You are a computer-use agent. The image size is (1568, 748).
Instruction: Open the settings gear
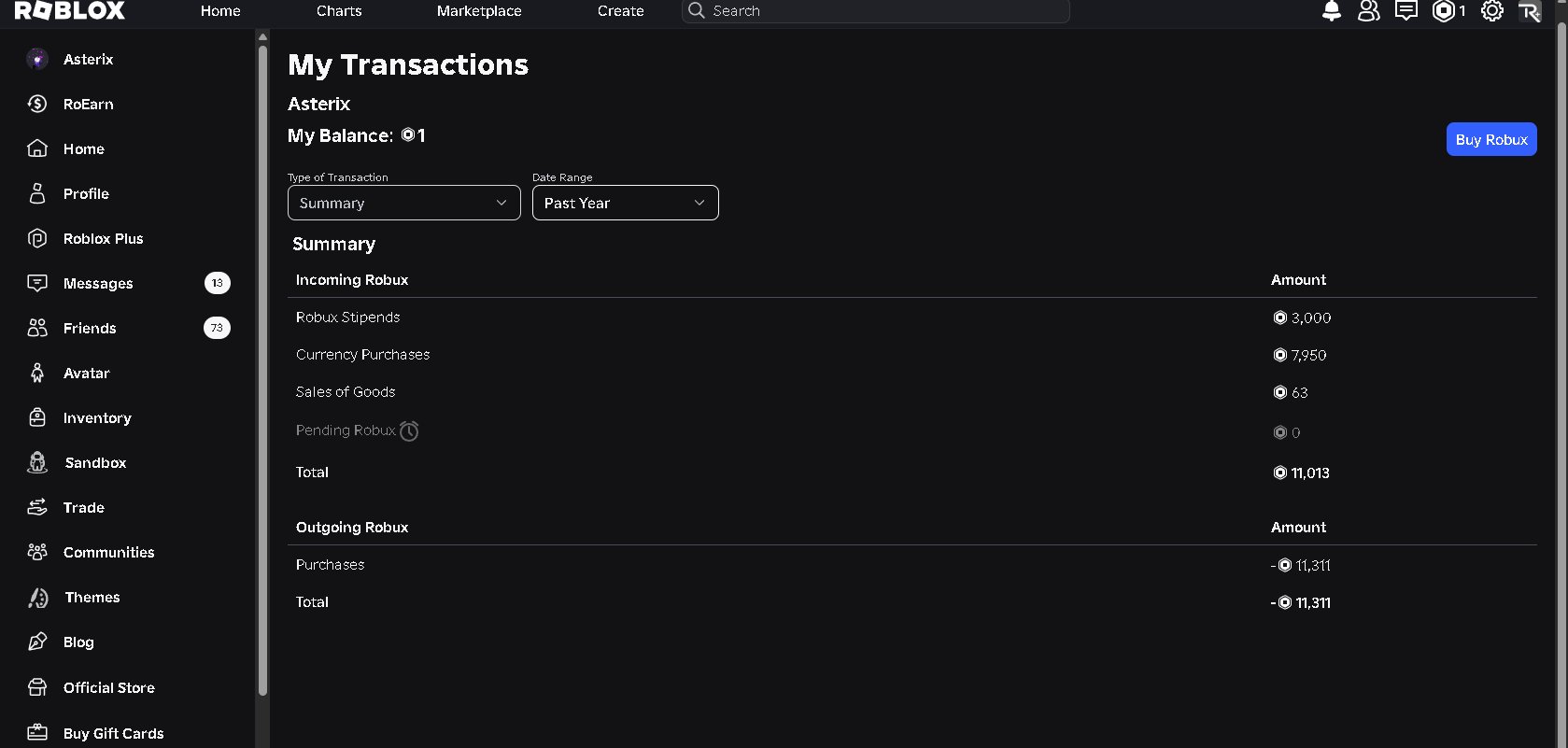click(1492, 11)
